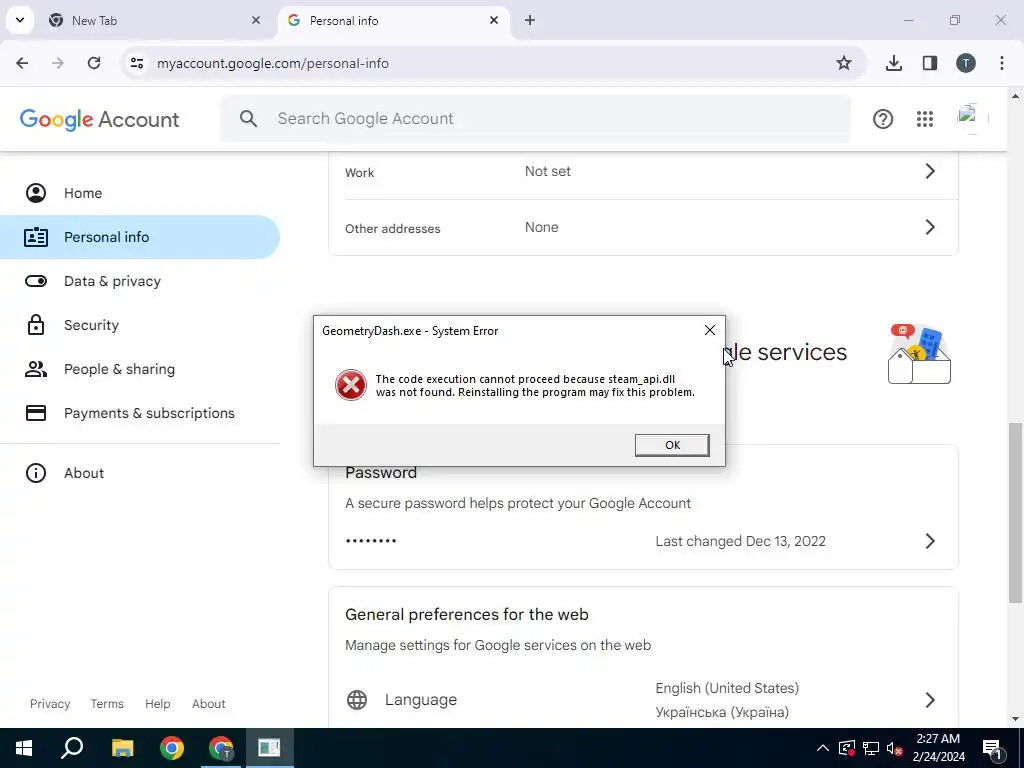The image size is (1024, 768).
Task: Open the Help footer link
Action: click(x=157, y=704)
